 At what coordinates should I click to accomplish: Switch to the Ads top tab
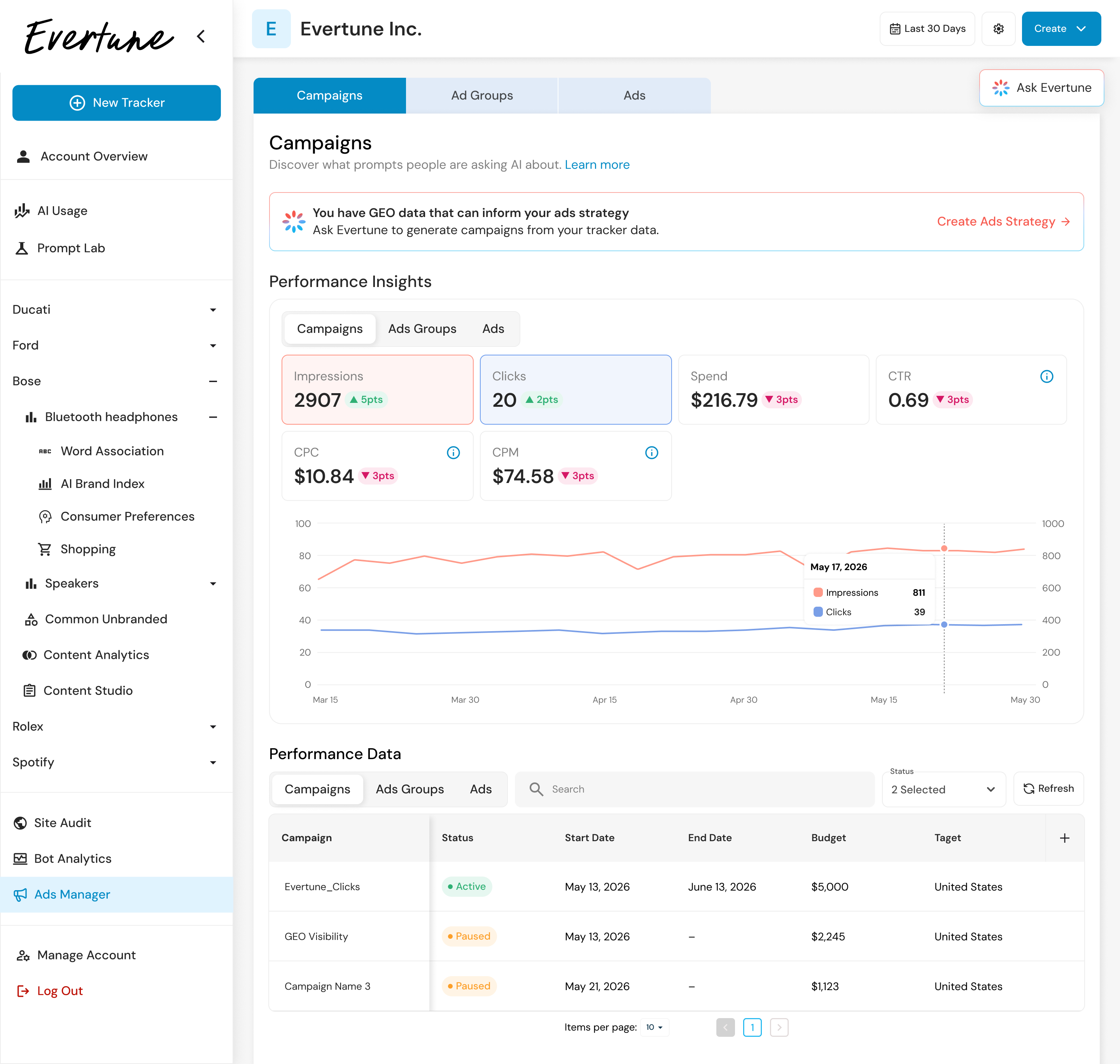(x=635, y=95)
